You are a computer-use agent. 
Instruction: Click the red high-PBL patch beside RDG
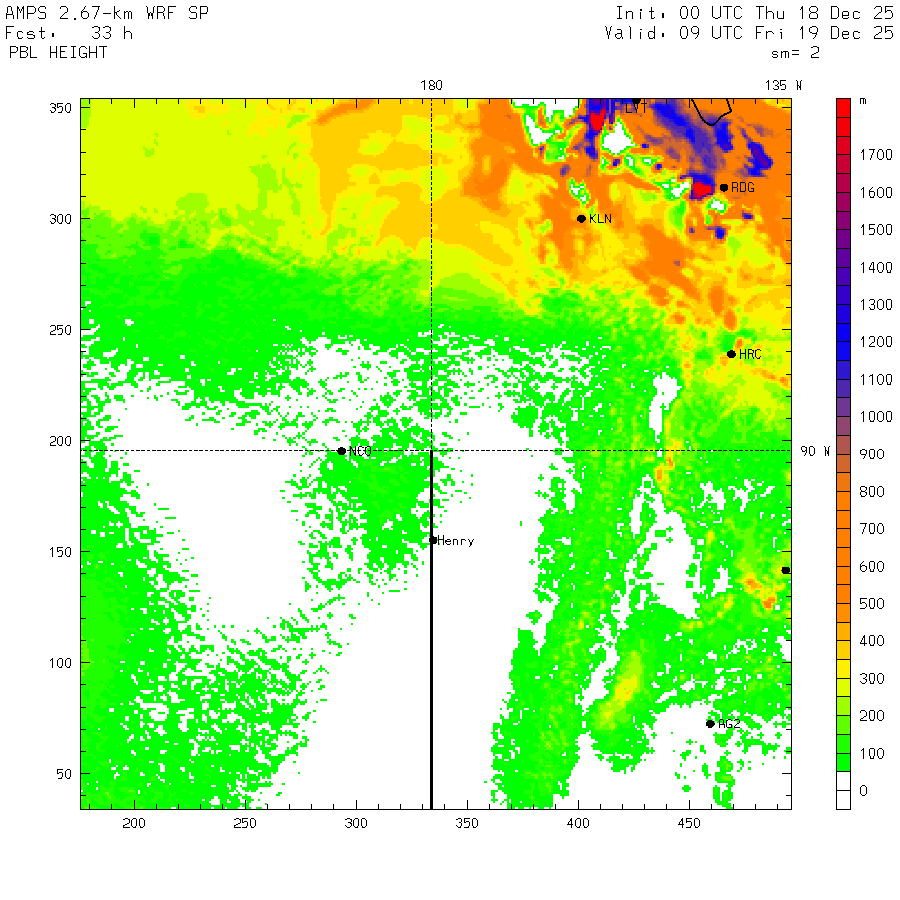click(702, 189)
